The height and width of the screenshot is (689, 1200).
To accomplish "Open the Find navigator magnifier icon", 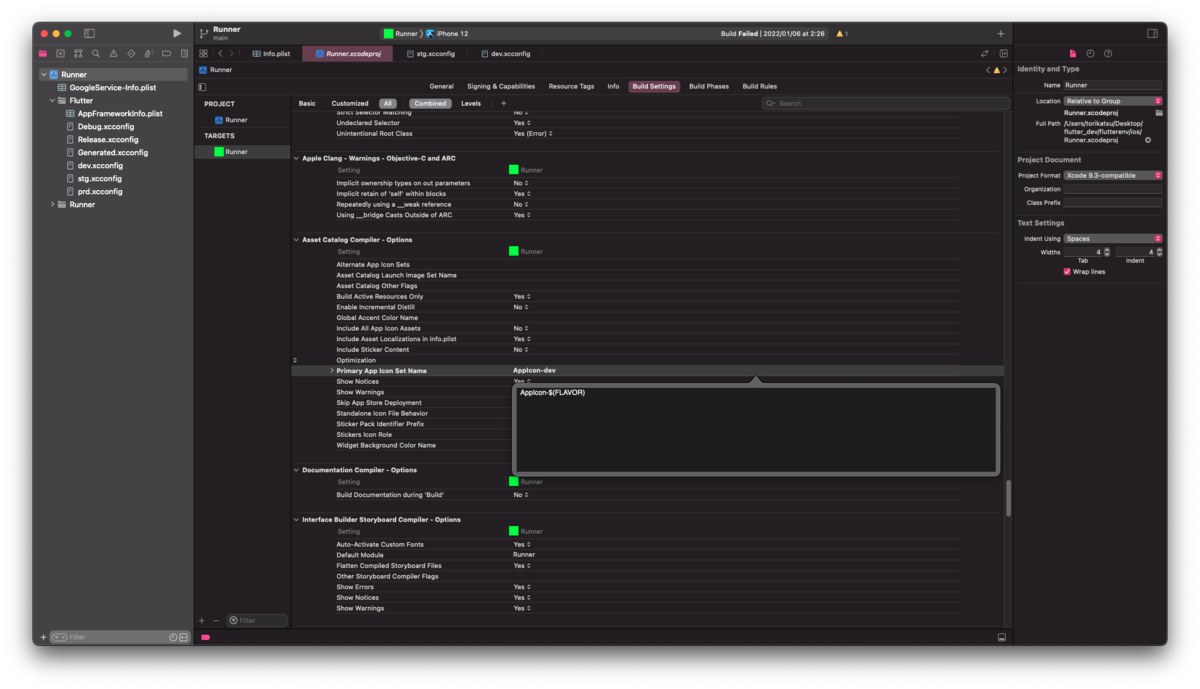I will coord(96,53).
